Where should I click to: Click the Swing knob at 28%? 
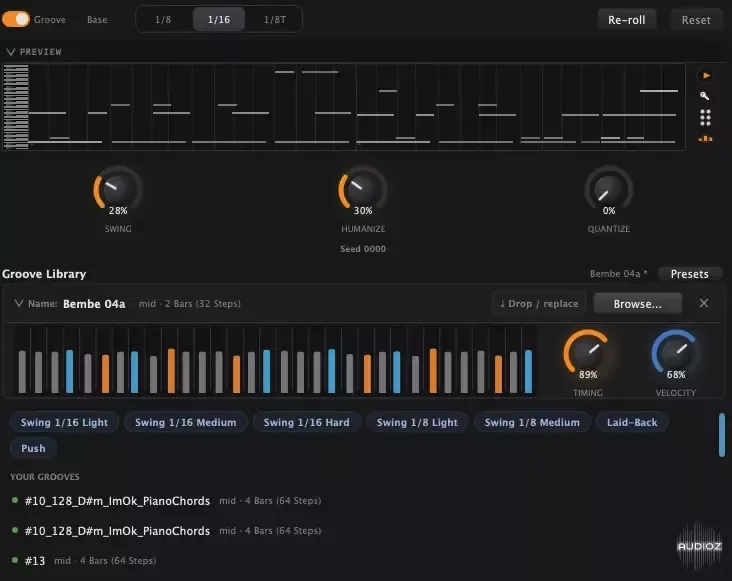(118, 189)
